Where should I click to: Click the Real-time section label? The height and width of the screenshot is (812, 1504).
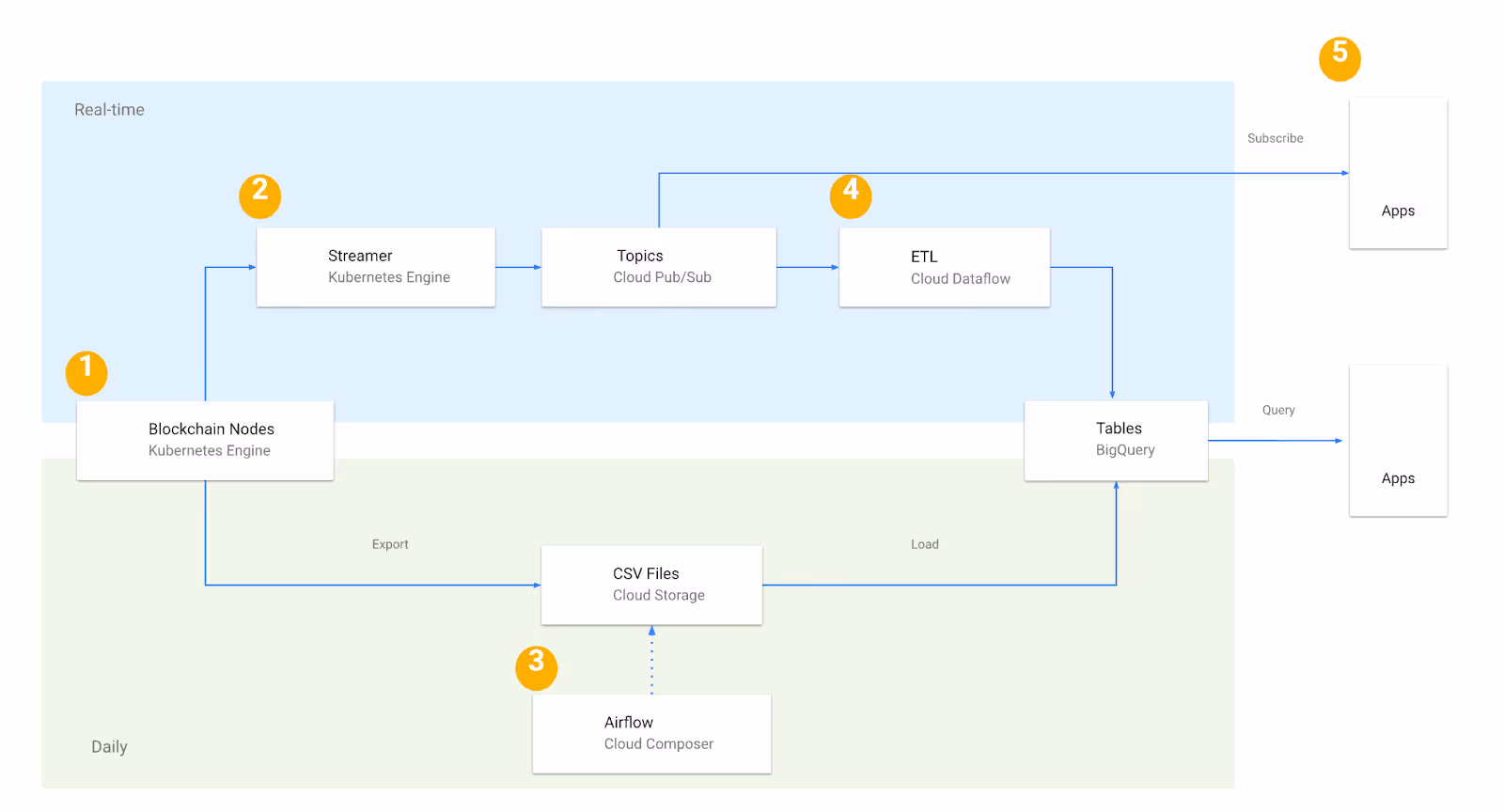pos(109,110)
